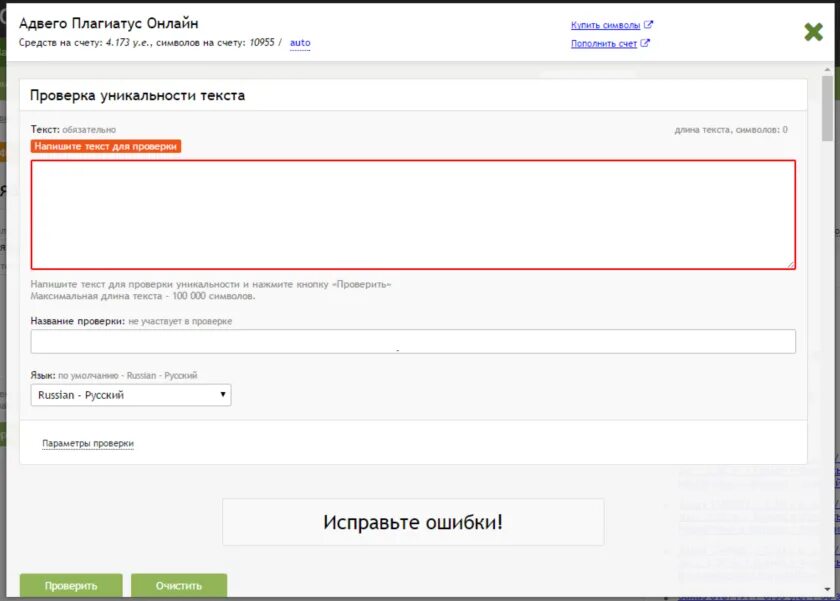The image size is (840, 601).
Task: Click the Исправьте ошибки! message box
Action: [413, 522]
